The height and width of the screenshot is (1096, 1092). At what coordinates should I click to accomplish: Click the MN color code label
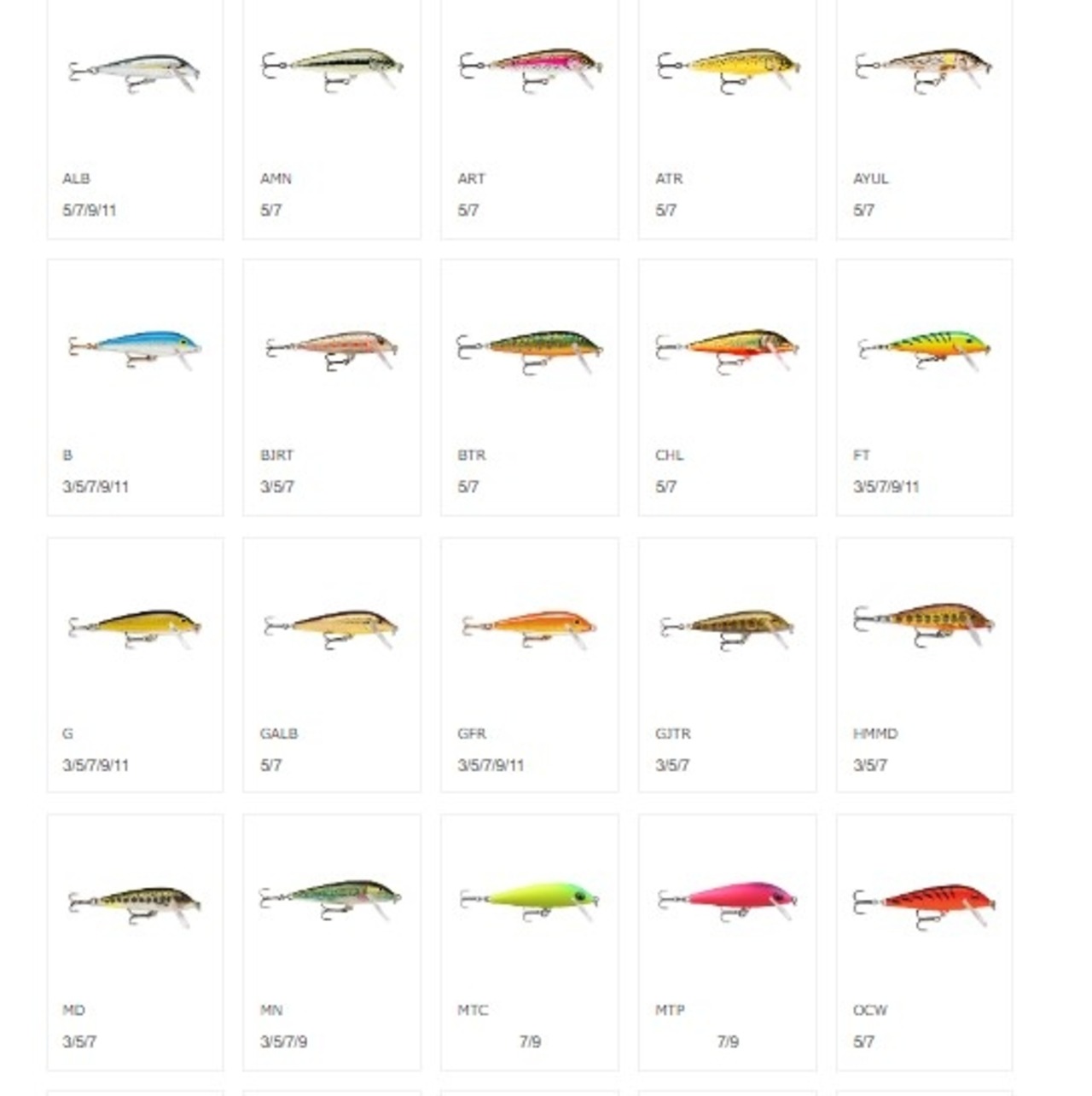coord(271,1010)
